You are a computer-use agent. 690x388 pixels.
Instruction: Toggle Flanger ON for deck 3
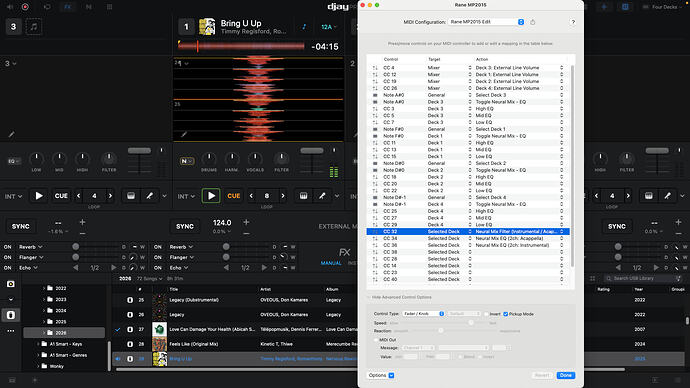[x=7, y=257]
